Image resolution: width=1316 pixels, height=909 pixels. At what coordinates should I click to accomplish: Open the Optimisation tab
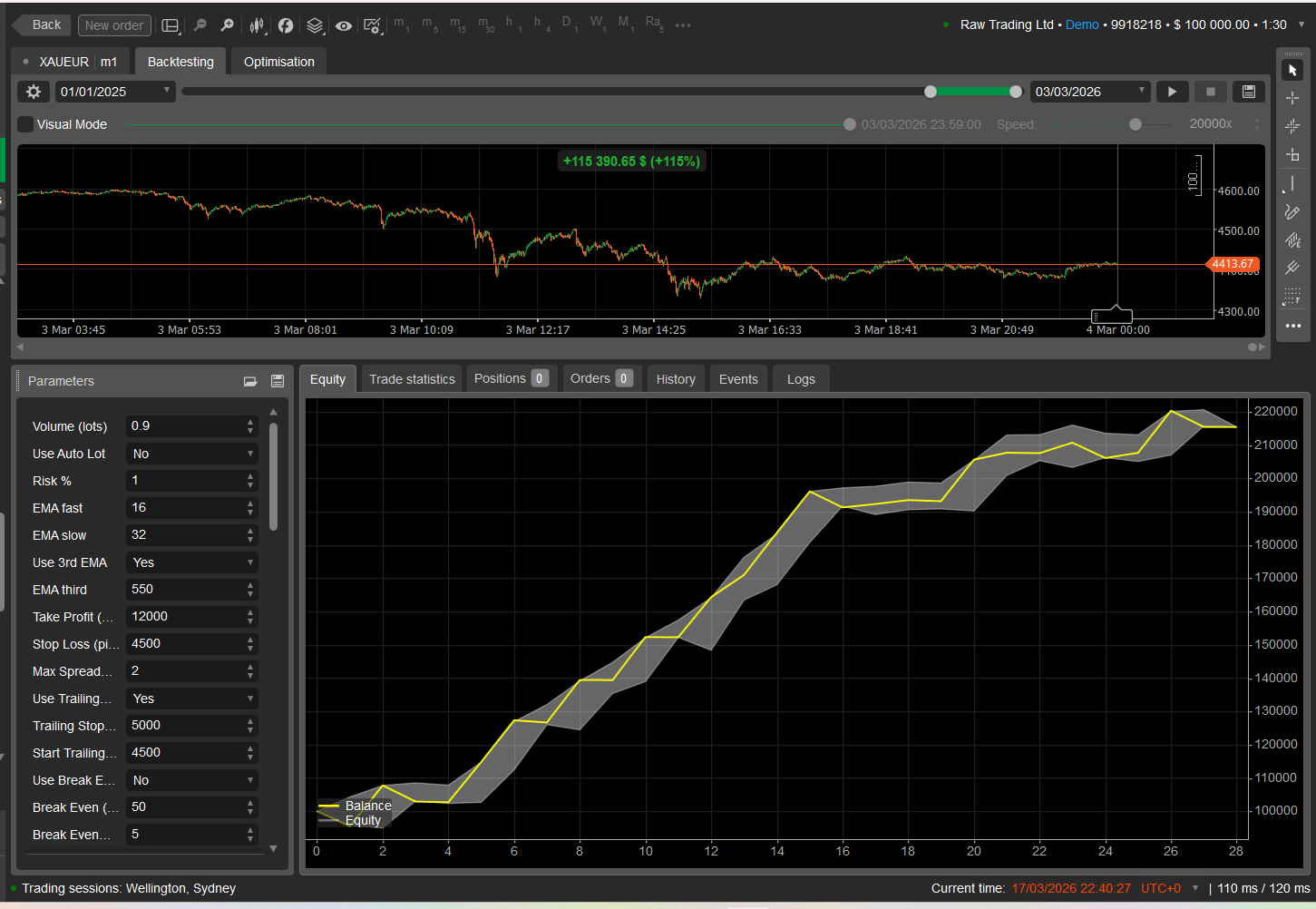pyautogui.click(x=278, y=62)
